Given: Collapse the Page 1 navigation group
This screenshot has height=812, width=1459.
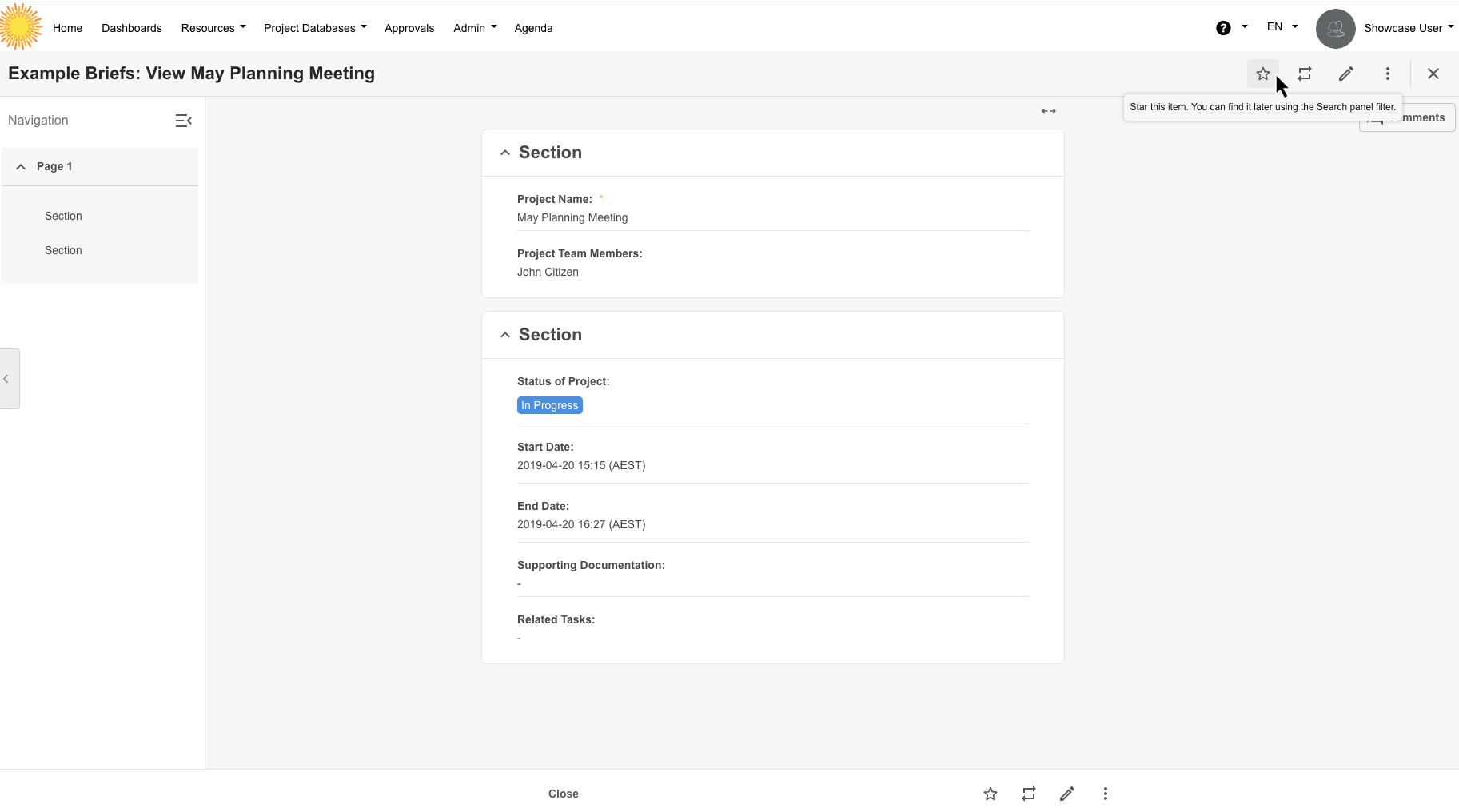Looking at the screenshot, I should 21,167.
